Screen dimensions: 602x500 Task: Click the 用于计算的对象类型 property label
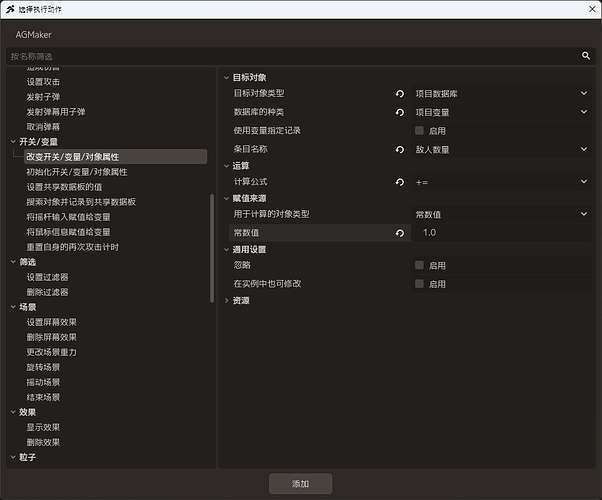coord(271,214)
